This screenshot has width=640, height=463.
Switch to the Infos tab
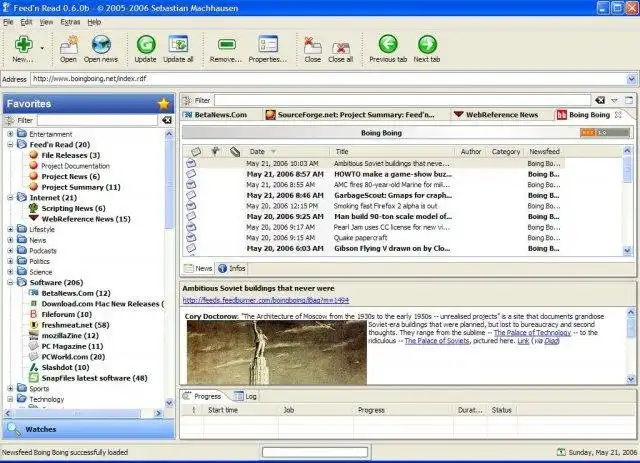pos(232,268)
